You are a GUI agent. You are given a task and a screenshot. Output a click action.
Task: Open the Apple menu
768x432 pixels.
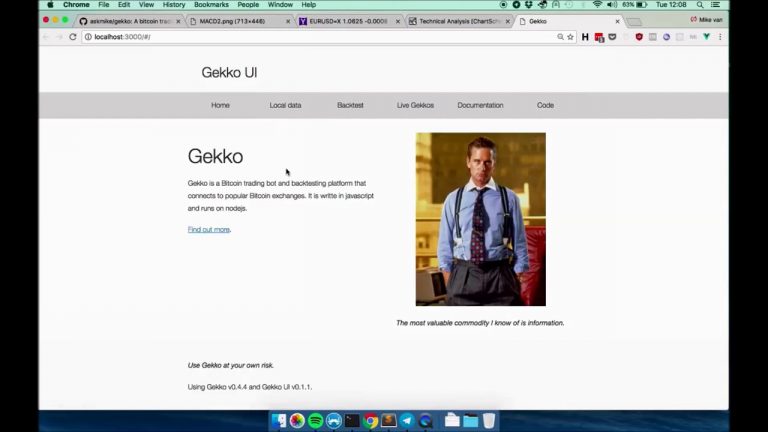coord(50,5)
